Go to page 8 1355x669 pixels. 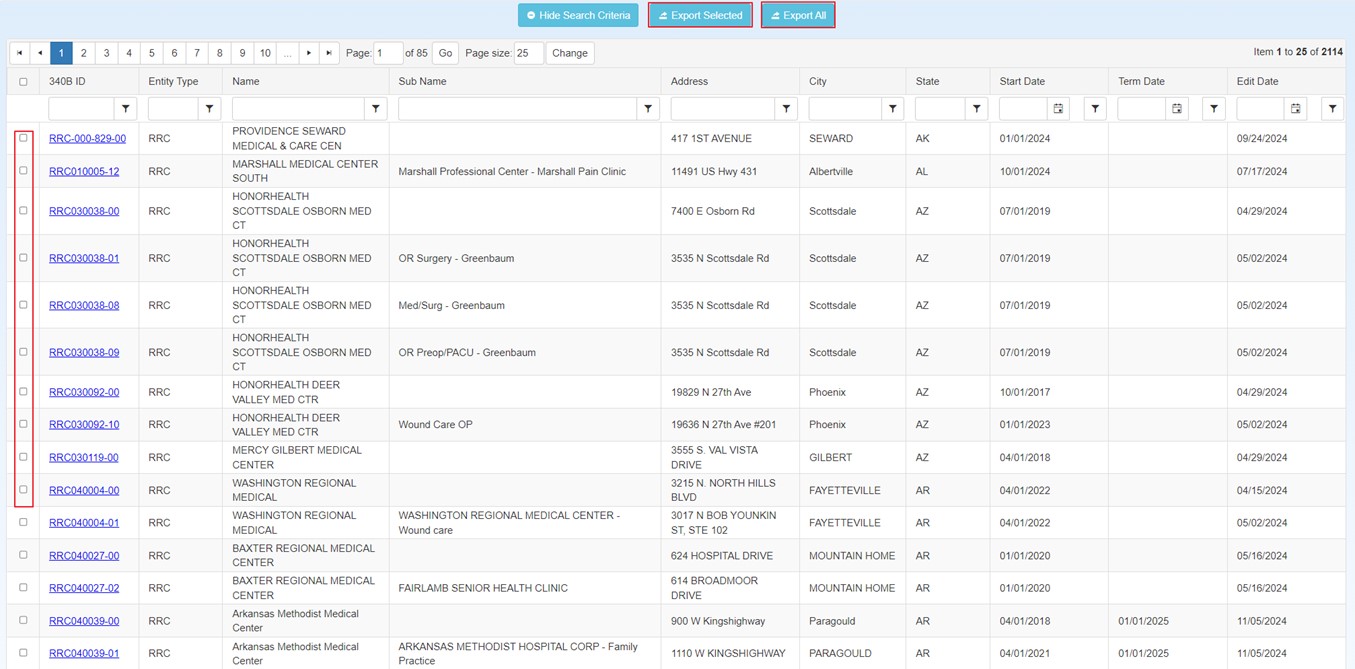220,53
